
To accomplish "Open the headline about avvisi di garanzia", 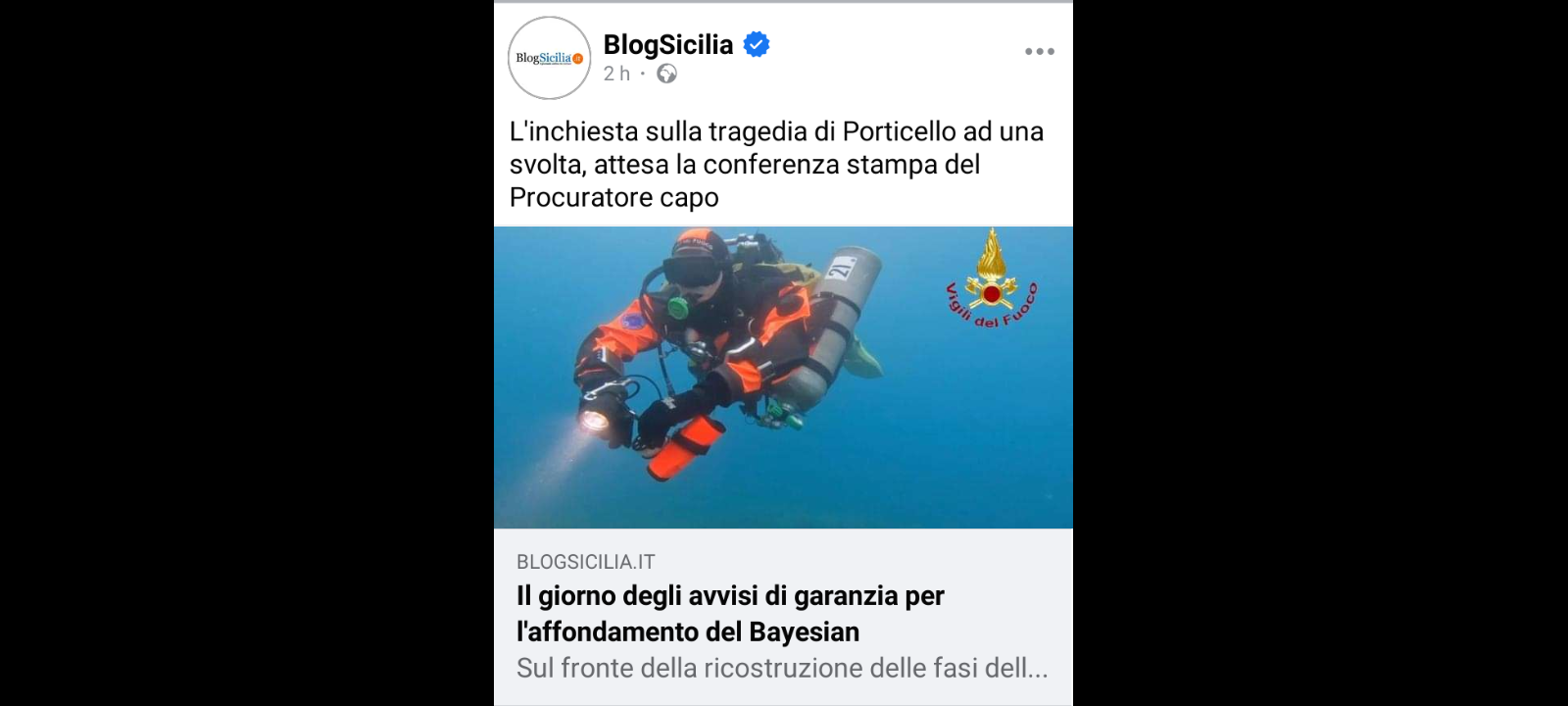I will tap(730, 614).
